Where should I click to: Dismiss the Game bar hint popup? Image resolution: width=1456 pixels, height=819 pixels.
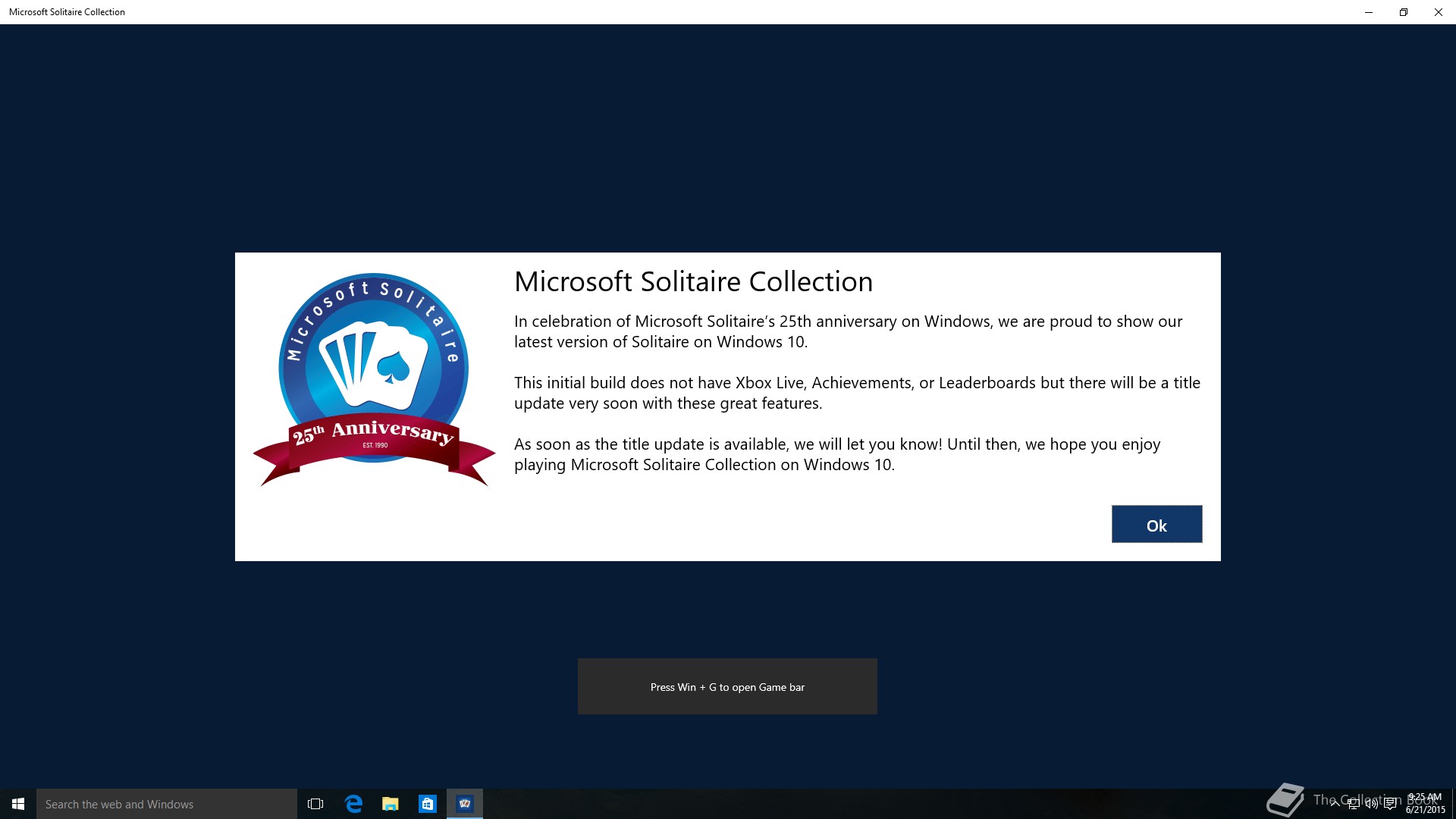(x=727, y=686)
